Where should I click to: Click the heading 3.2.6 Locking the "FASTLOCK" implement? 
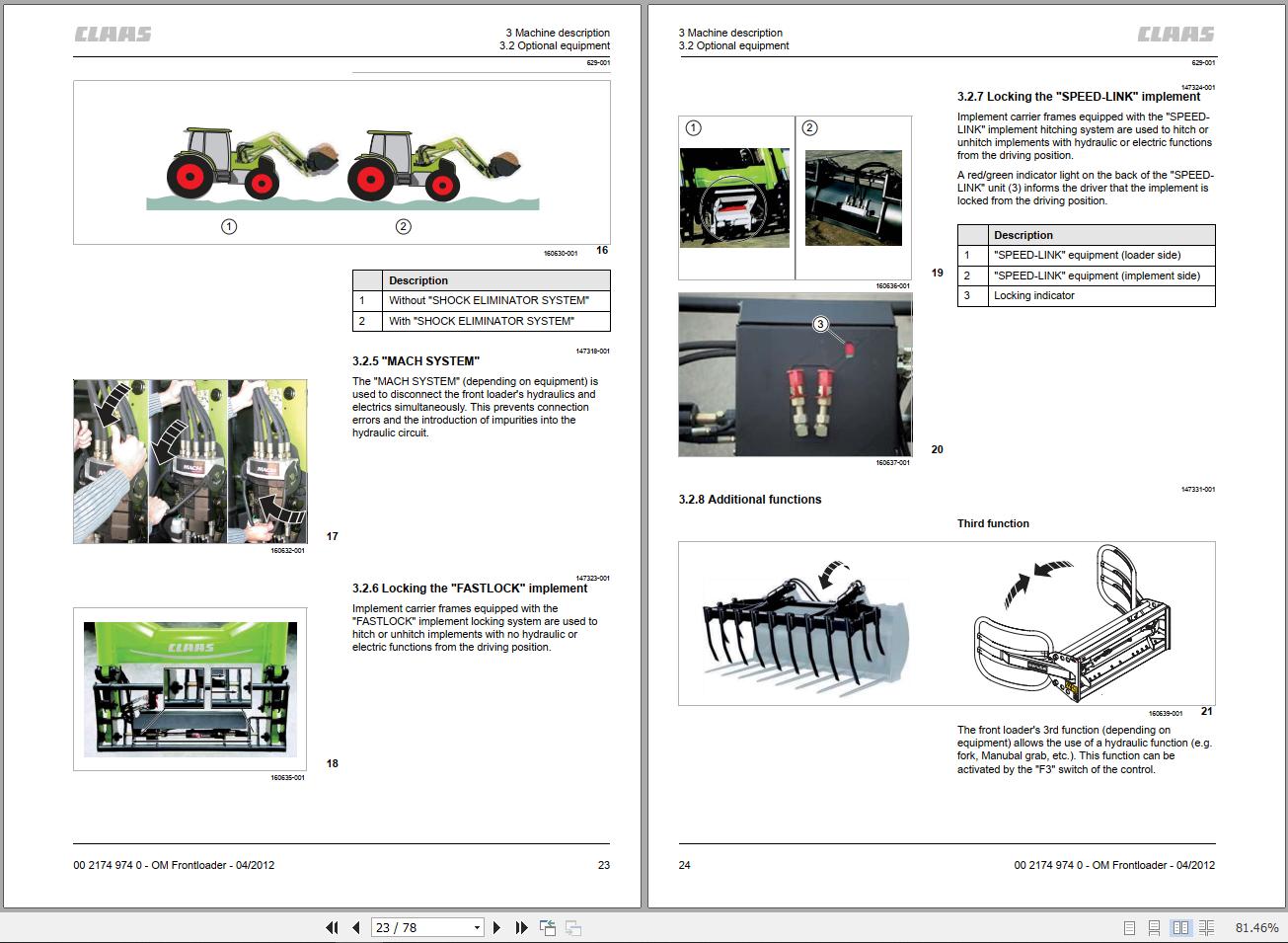(470, 589)
